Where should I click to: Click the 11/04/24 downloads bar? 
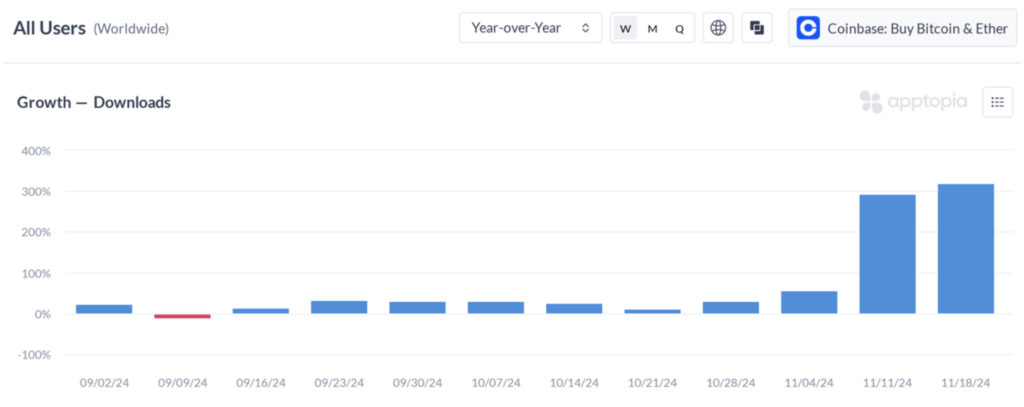[x=809, y=302]
